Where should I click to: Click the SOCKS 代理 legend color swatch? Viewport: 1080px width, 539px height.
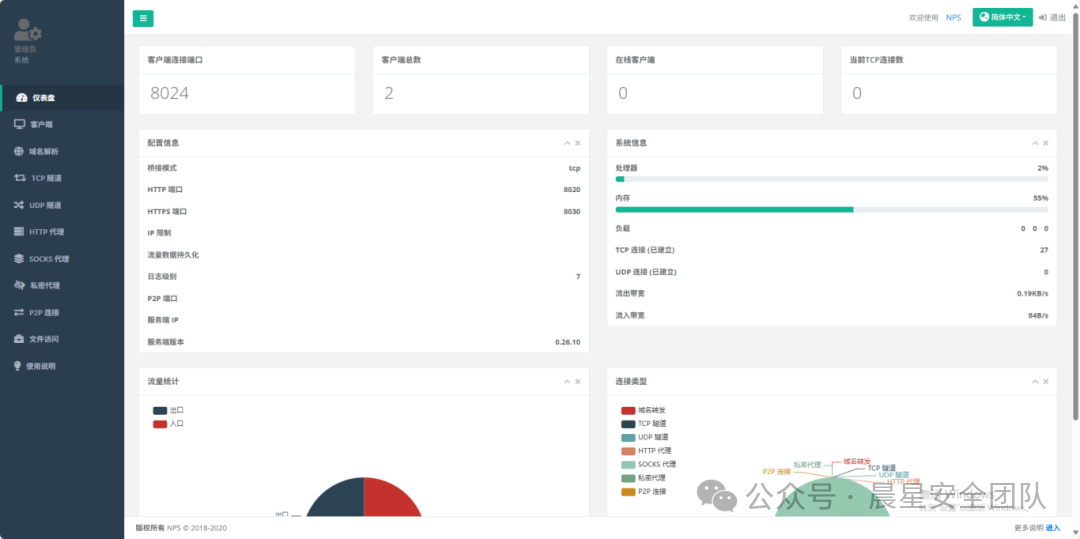(628, 464)
